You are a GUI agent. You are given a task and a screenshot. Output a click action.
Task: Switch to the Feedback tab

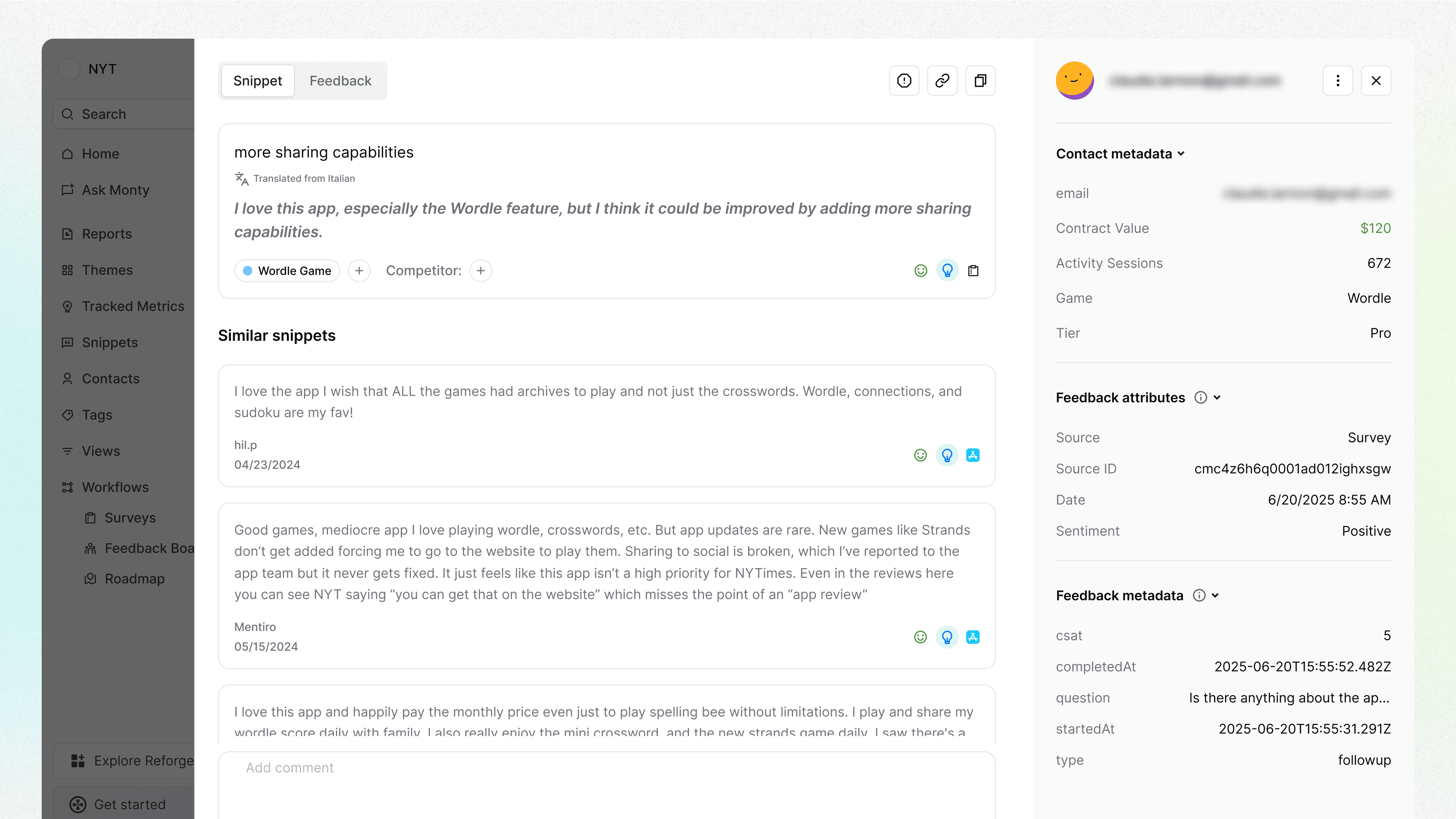[x=340, y=81]
